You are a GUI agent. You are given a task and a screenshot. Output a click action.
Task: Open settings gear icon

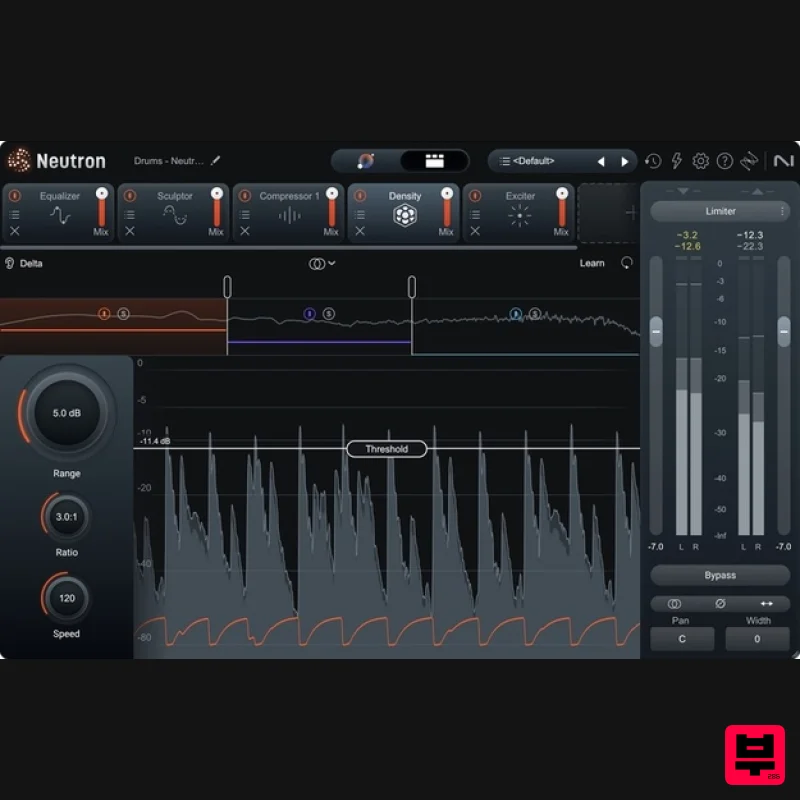(701, 161)
